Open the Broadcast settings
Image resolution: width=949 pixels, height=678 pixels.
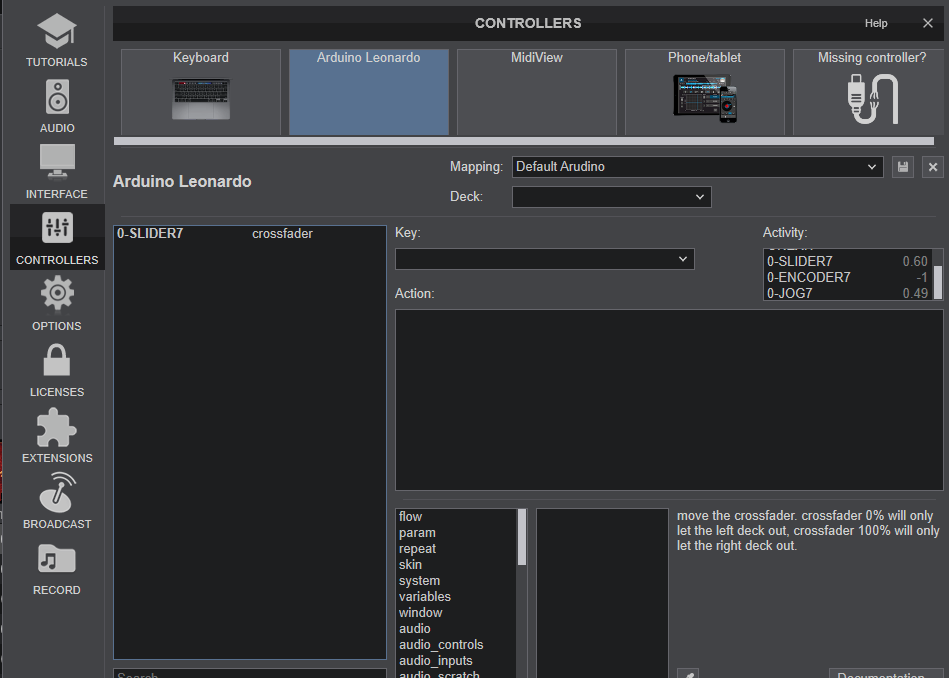pos(56,501)
